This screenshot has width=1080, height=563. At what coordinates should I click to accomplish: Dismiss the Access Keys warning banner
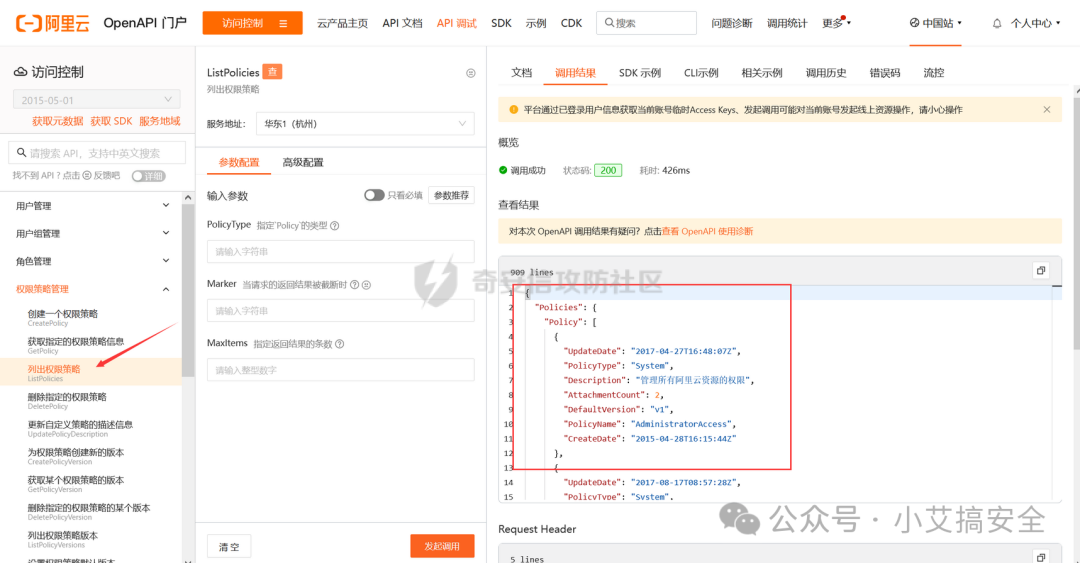1046,110
